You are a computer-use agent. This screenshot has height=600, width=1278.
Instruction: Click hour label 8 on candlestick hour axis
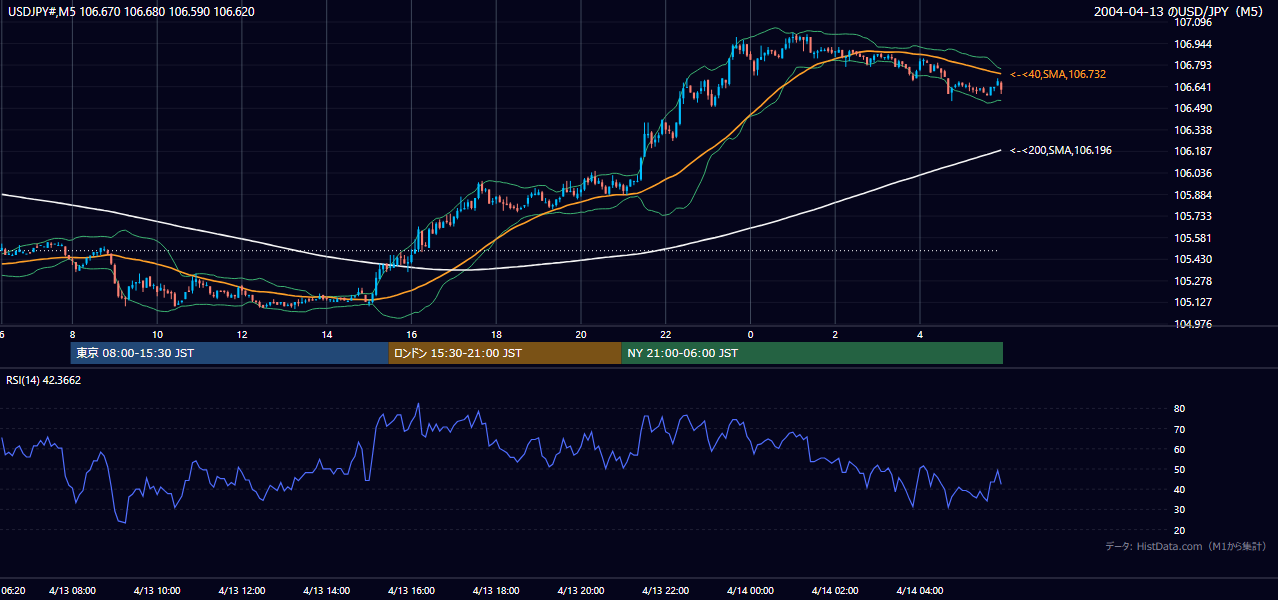[72, 334]
